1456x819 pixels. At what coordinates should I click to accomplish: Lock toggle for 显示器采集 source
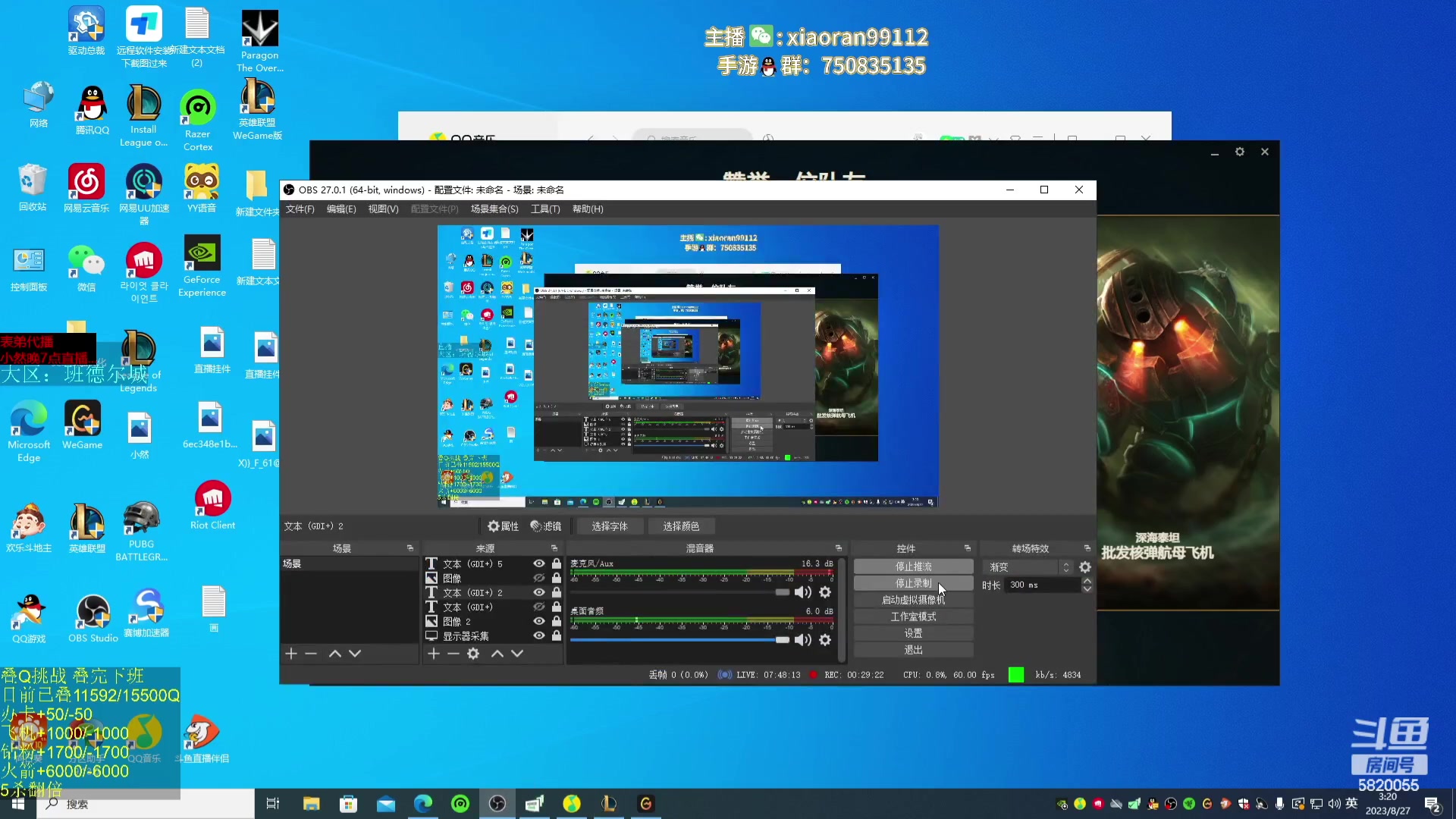coord(557,635)
